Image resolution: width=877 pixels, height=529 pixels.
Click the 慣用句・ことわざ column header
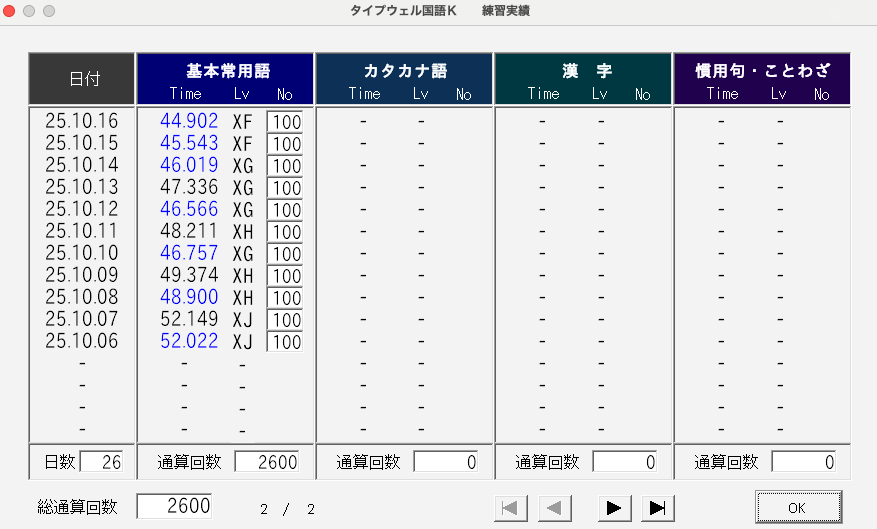click(762, 79)
